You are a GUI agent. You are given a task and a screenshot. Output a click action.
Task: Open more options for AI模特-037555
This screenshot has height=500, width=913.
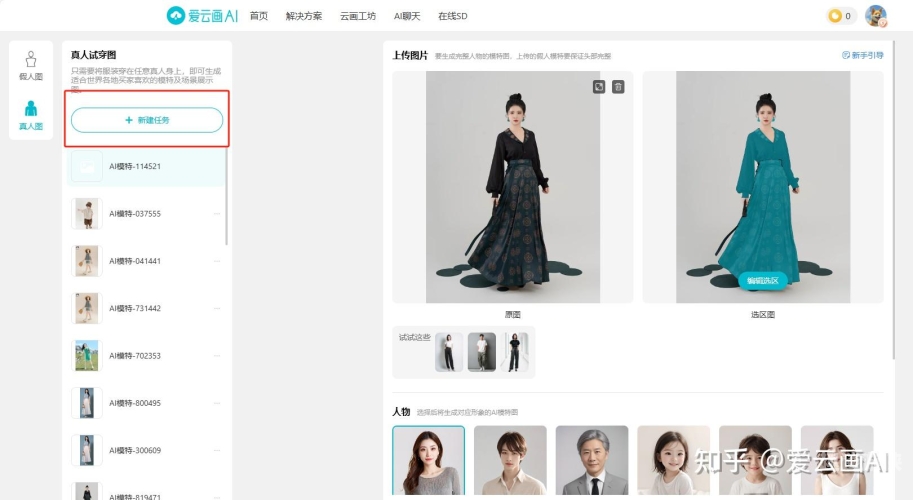coord(217,214)
